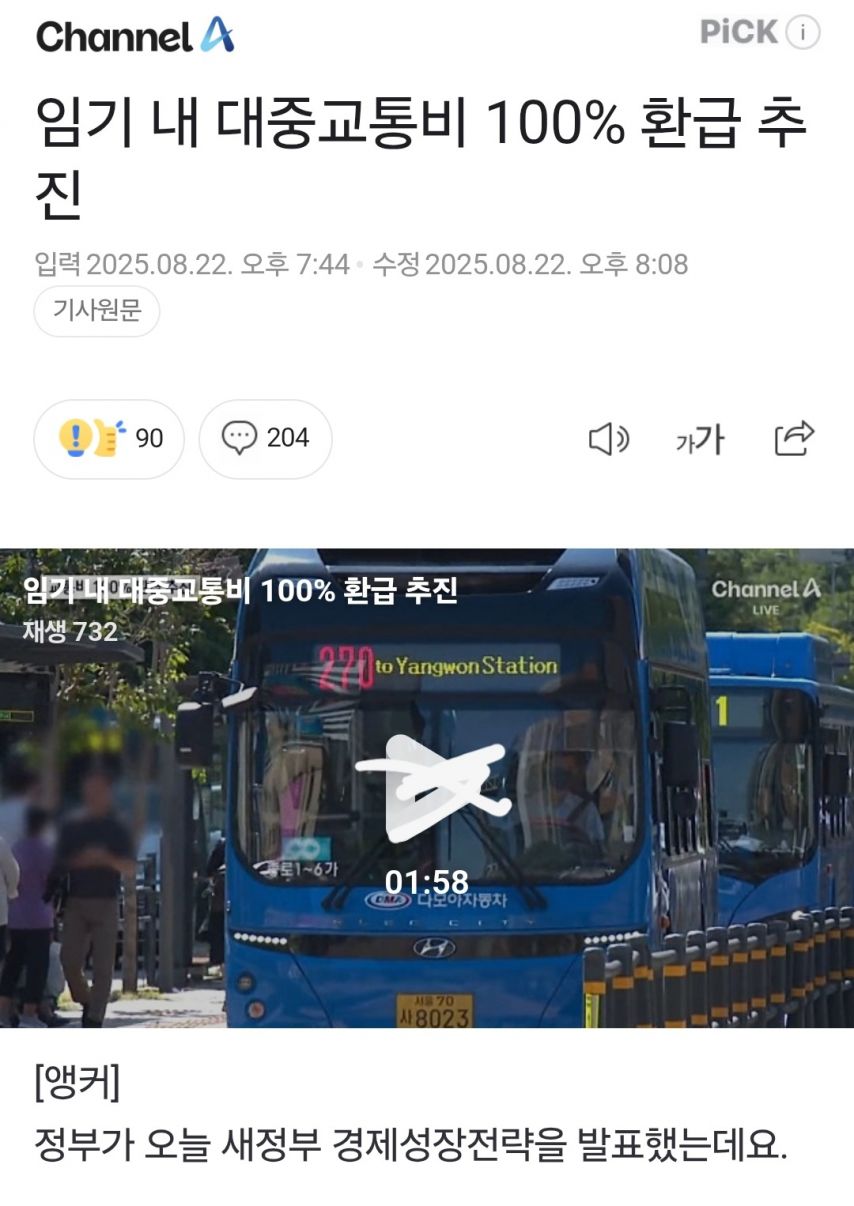Tap the Channel A LIVE watermark

766,594
